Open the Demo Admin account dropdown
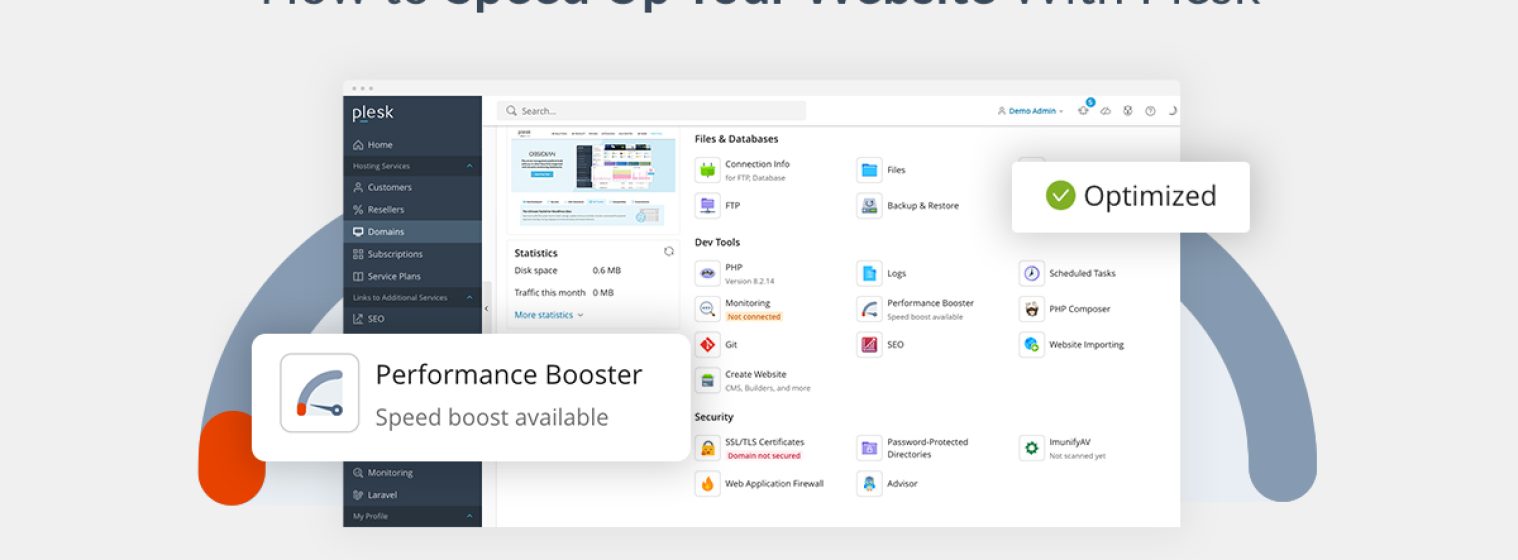This screenshot has width=1518, height=560. click(x=1030, y=111)
